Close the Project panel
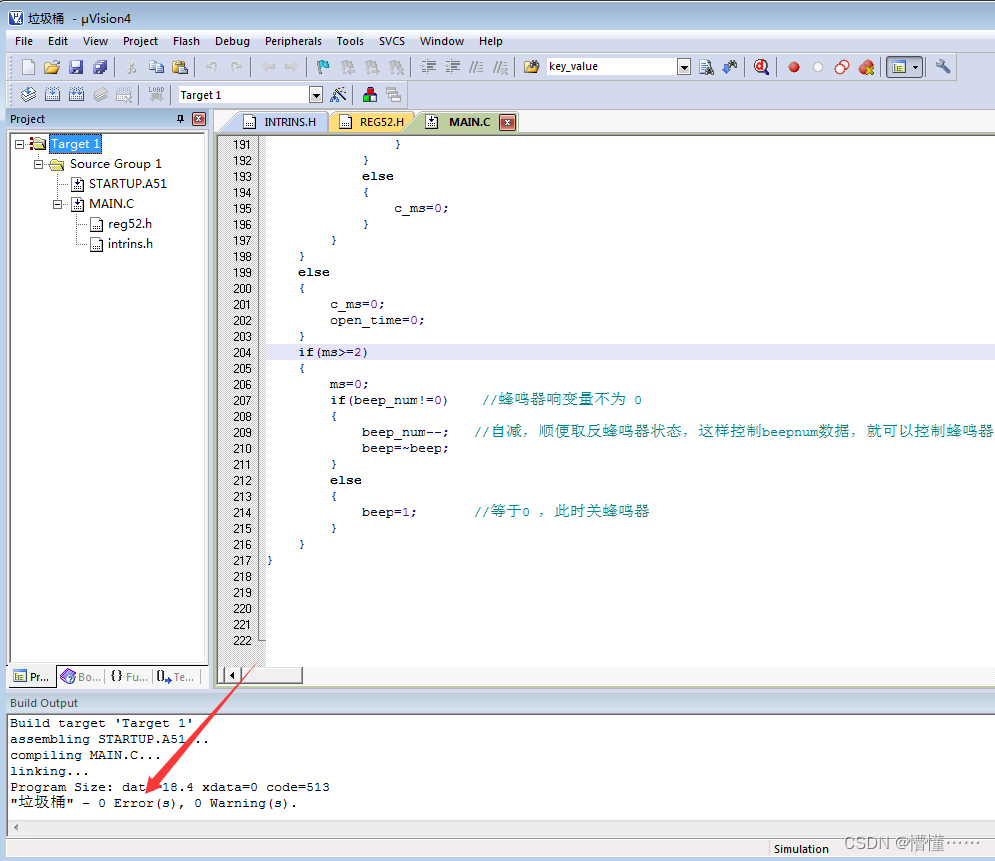This screenshot has width=995, height=861. (199, 119)
